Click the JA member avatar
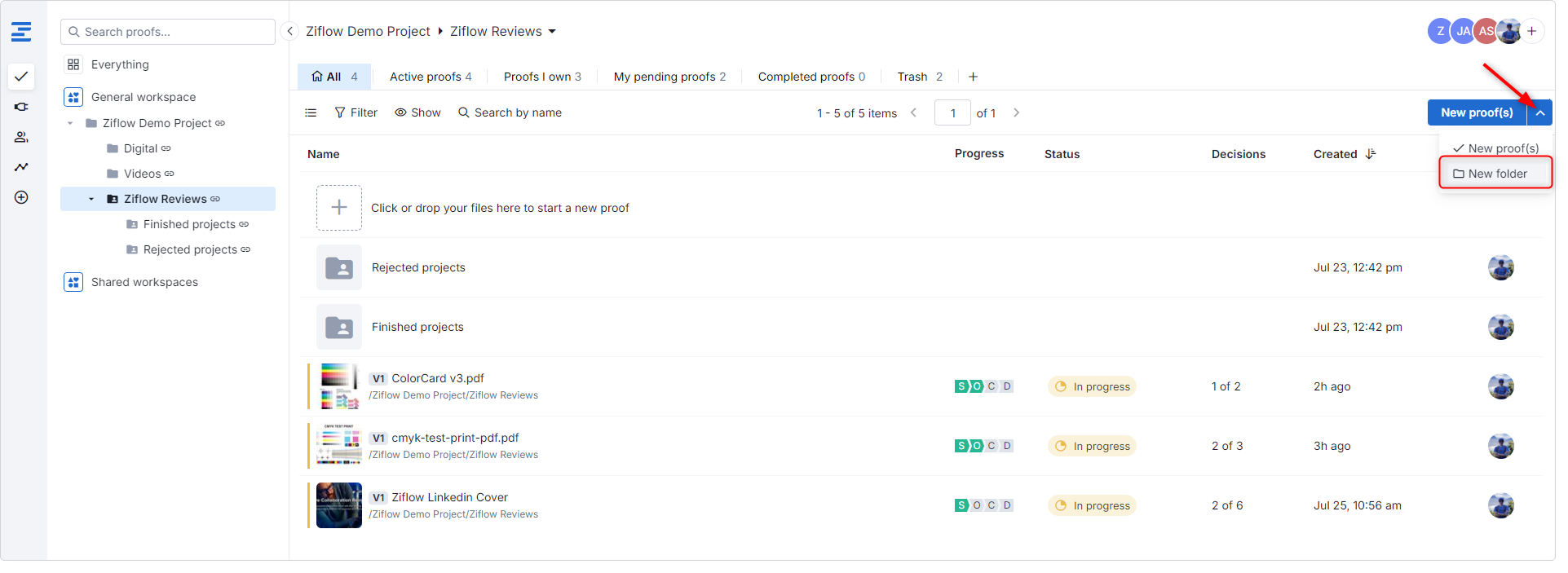Image resolution: width=1568 pixels, height=573 pixels. [1463, 31]
